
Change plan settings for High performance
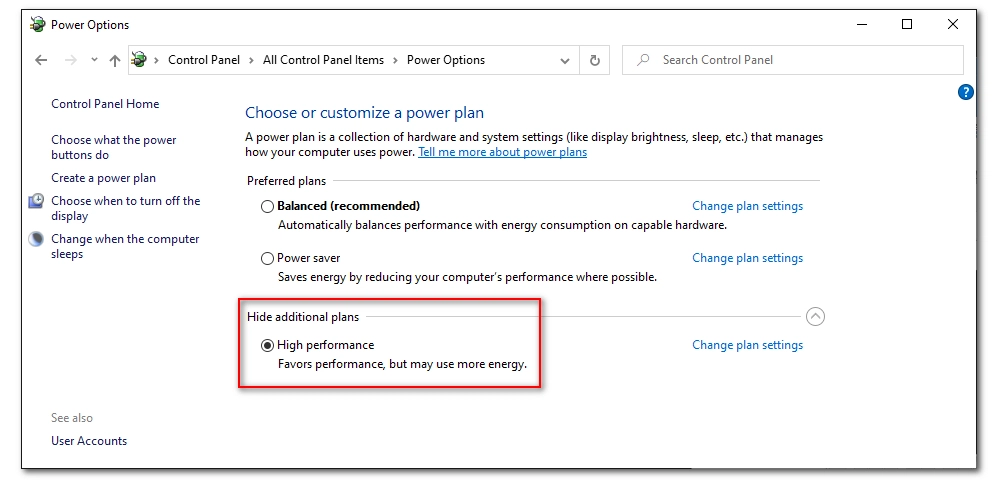tap(747, 345)
